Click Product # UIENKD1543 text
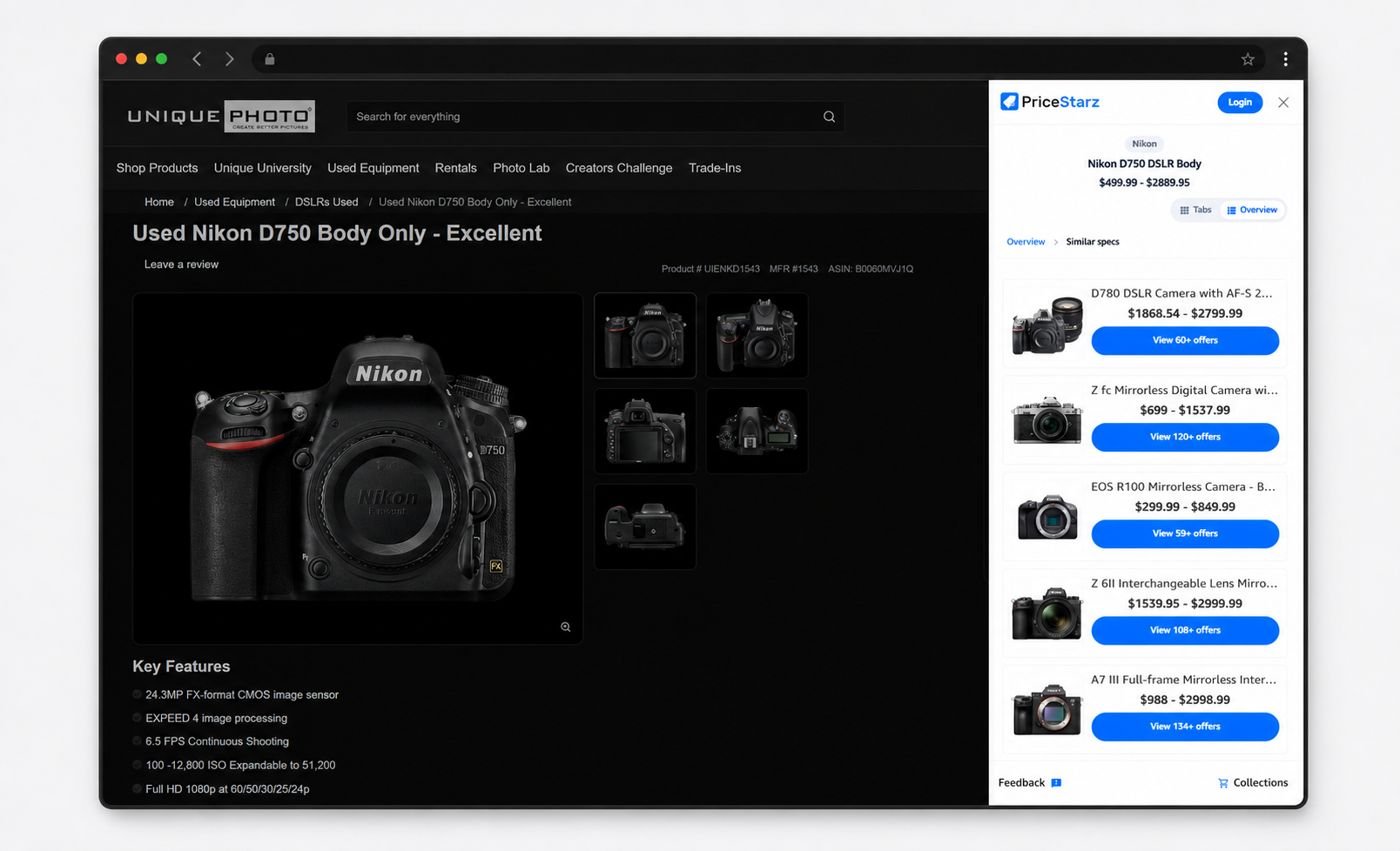 click(x=710, y=269)
